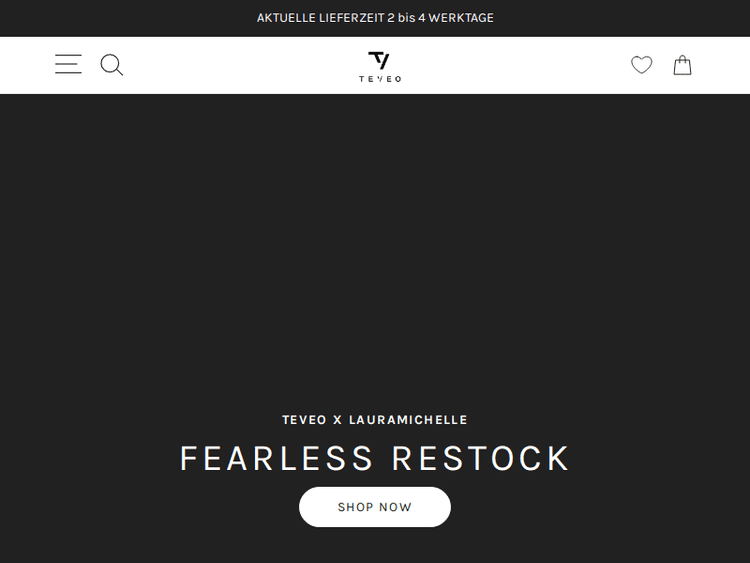
Task: Click the TEVEO wordmark under the emblem
Action: (x=380, y=79)
